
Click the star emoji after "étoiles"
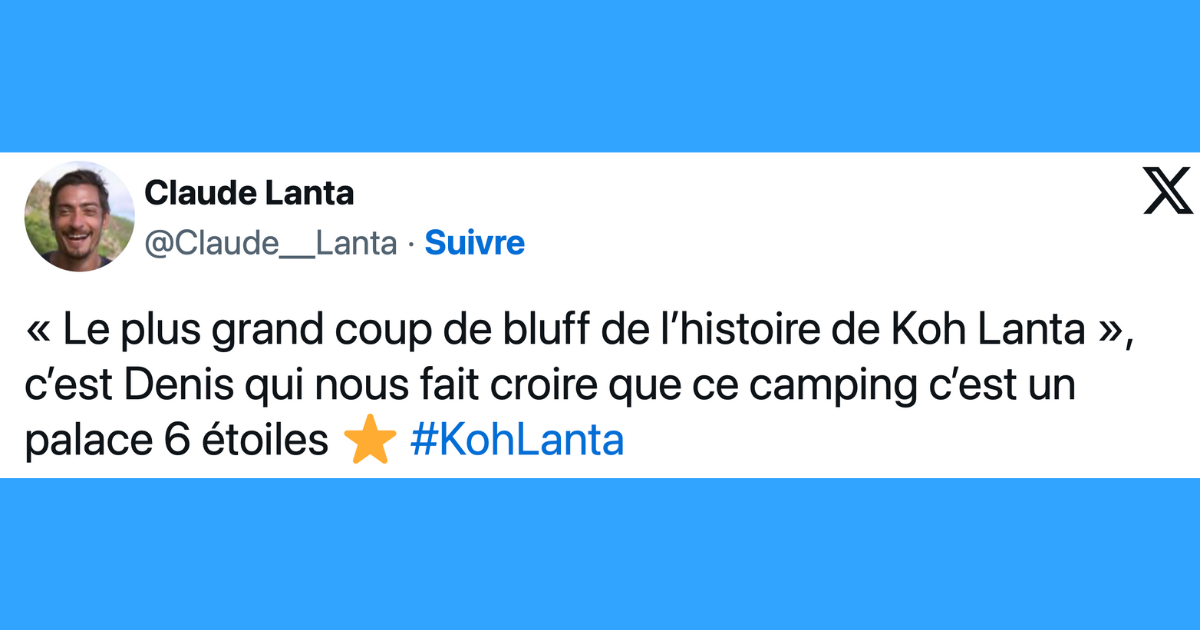pyautogui.click(x=369, y=443)
